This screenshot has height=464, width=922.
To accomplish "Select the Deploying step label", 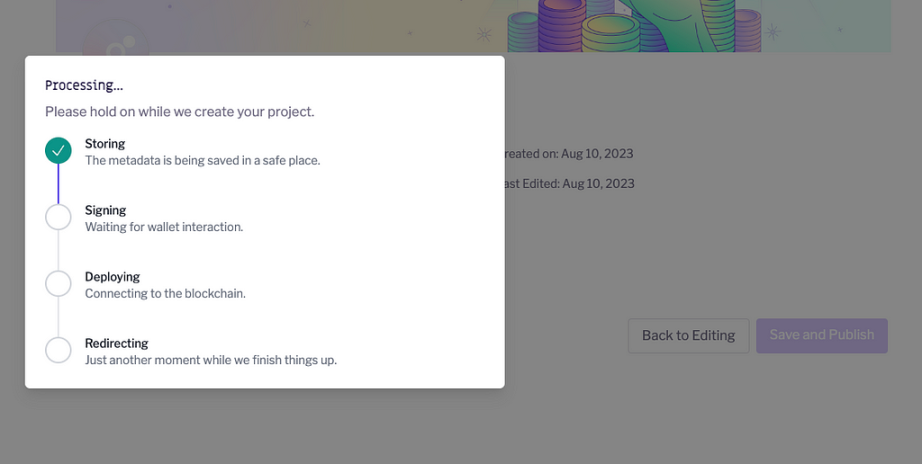I will pos(112,277).
